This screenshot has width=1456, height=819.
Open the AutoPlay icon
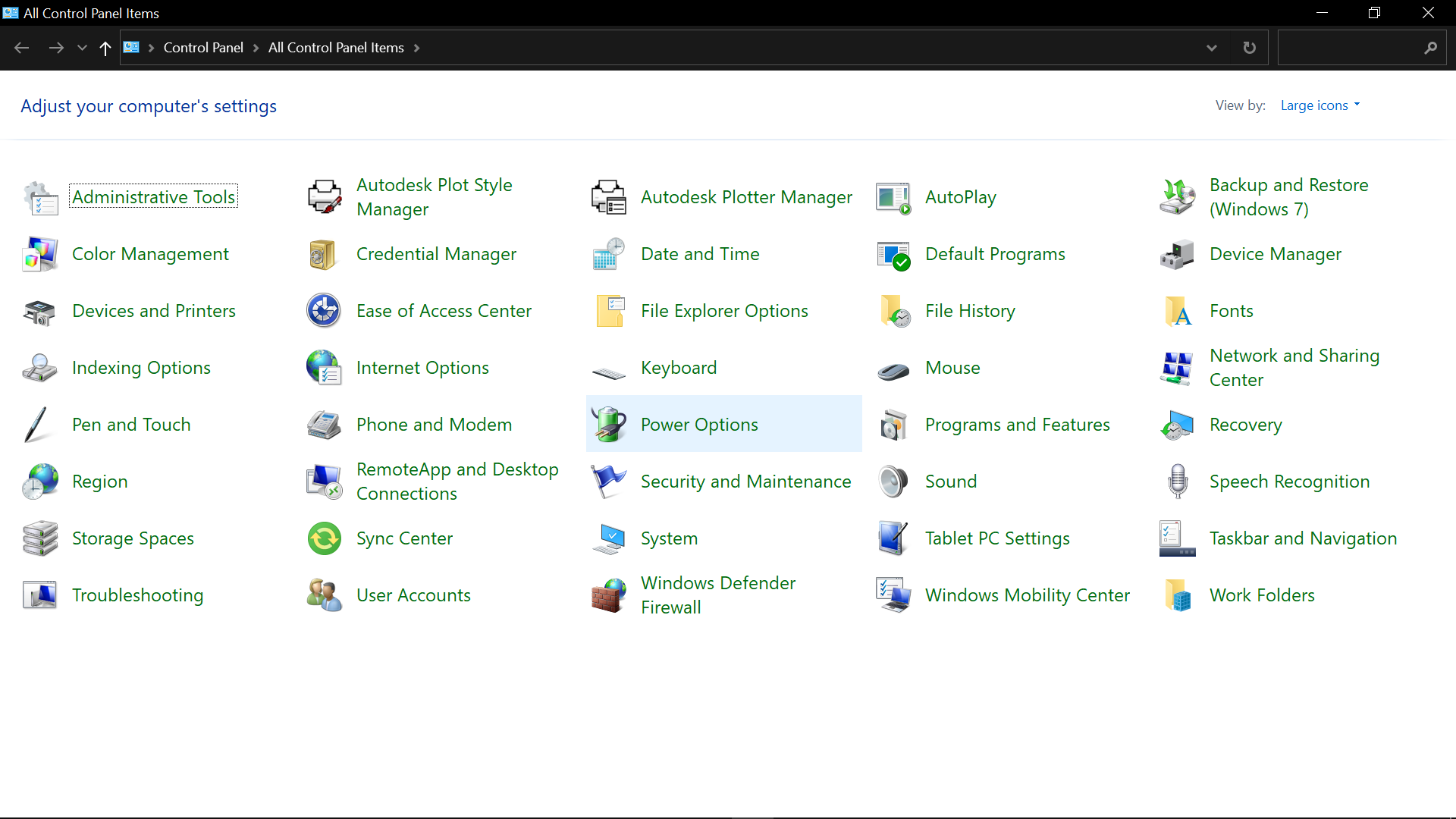893,197
